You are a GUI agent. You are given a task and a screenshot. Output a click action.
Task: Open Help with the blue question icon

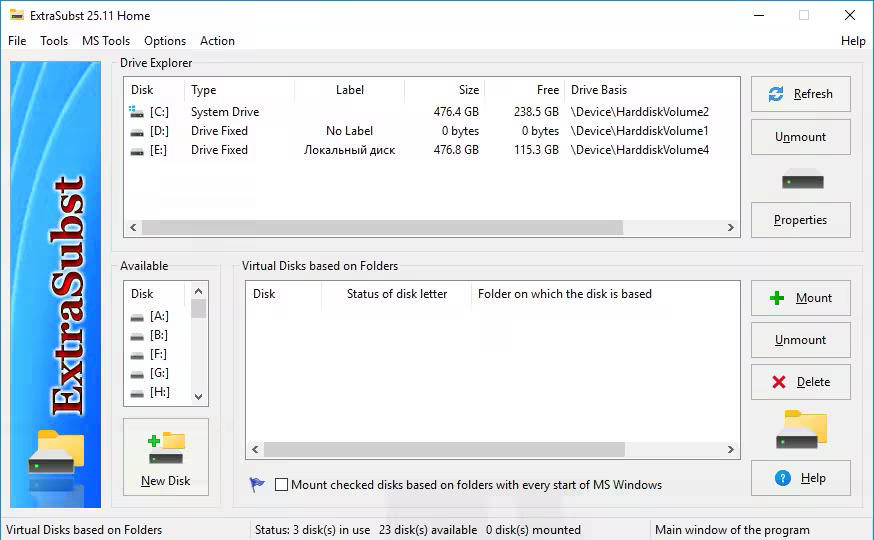800,478
